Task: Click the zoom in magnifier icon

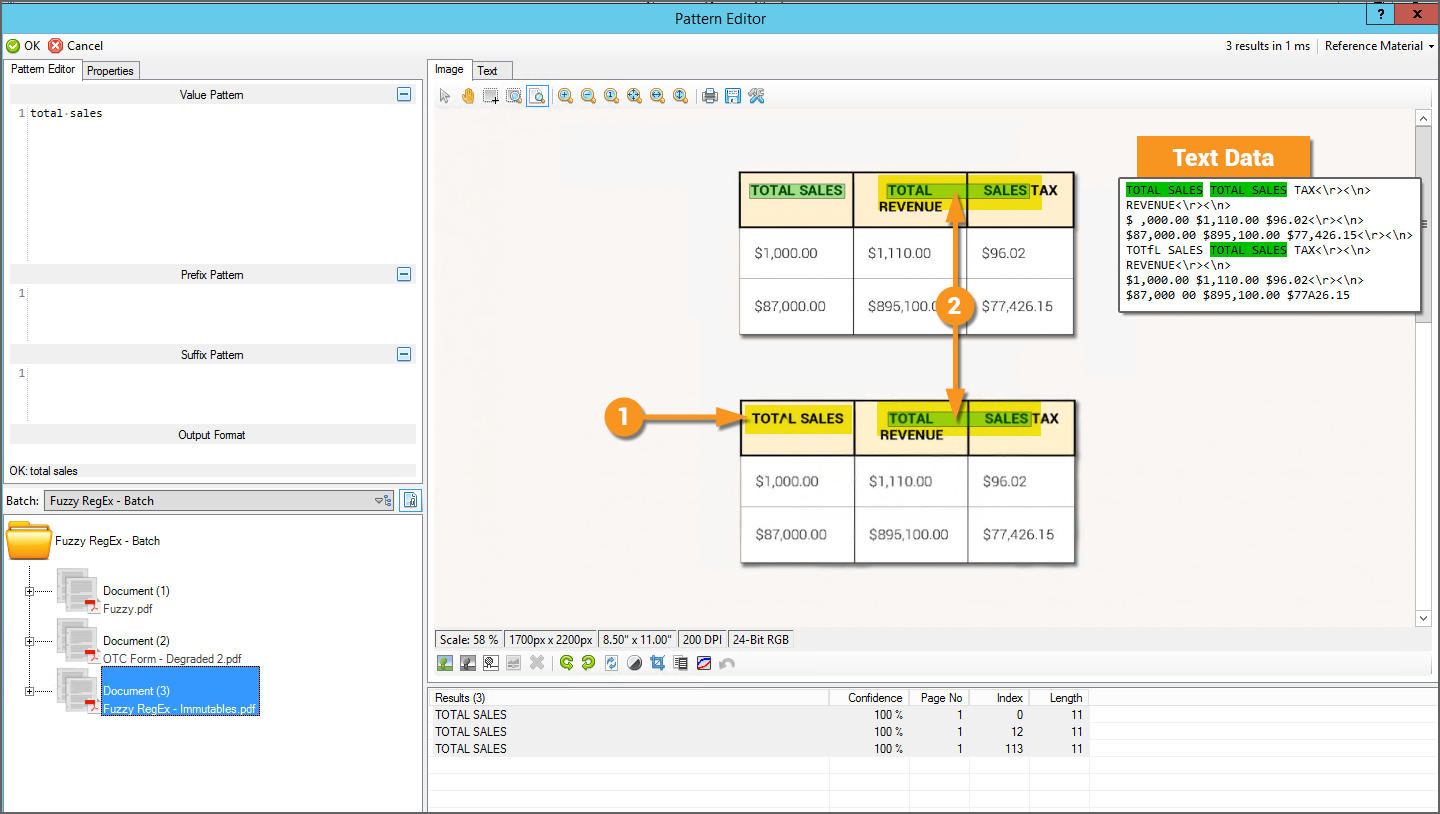Action: [x=565, y=96]
